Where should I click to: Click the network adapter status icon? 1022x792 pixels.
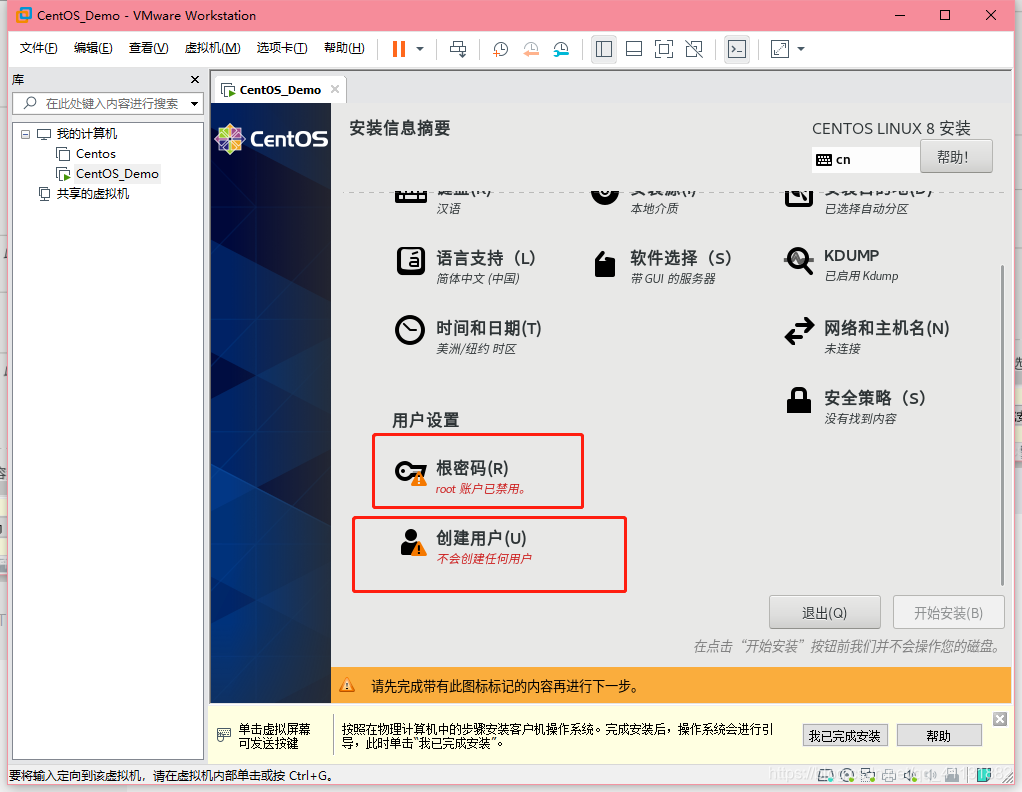(868, 775)
